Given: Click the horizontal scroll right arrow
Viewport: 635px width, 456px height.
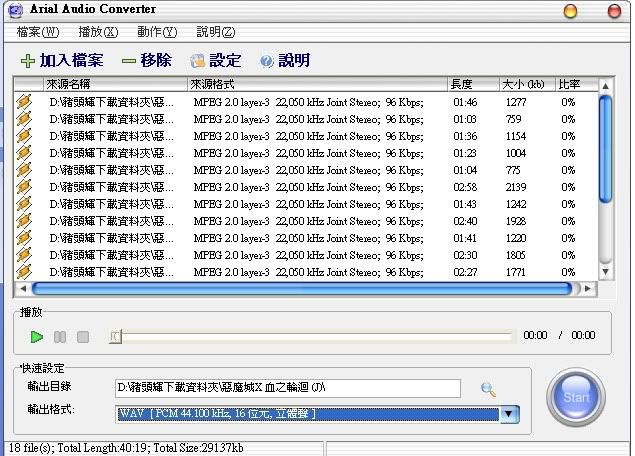Looking at the screenshot, I should click(x=588, y=289).
